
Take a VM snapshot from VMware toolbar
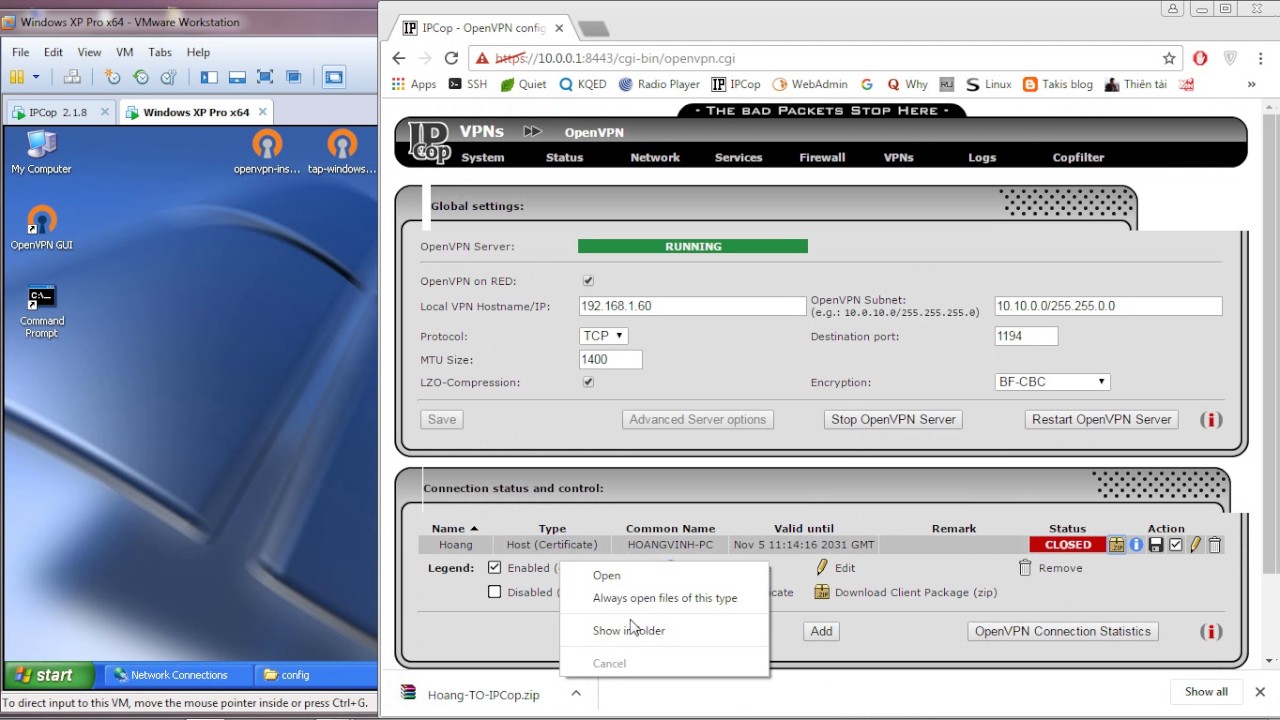tap(112, 77)
